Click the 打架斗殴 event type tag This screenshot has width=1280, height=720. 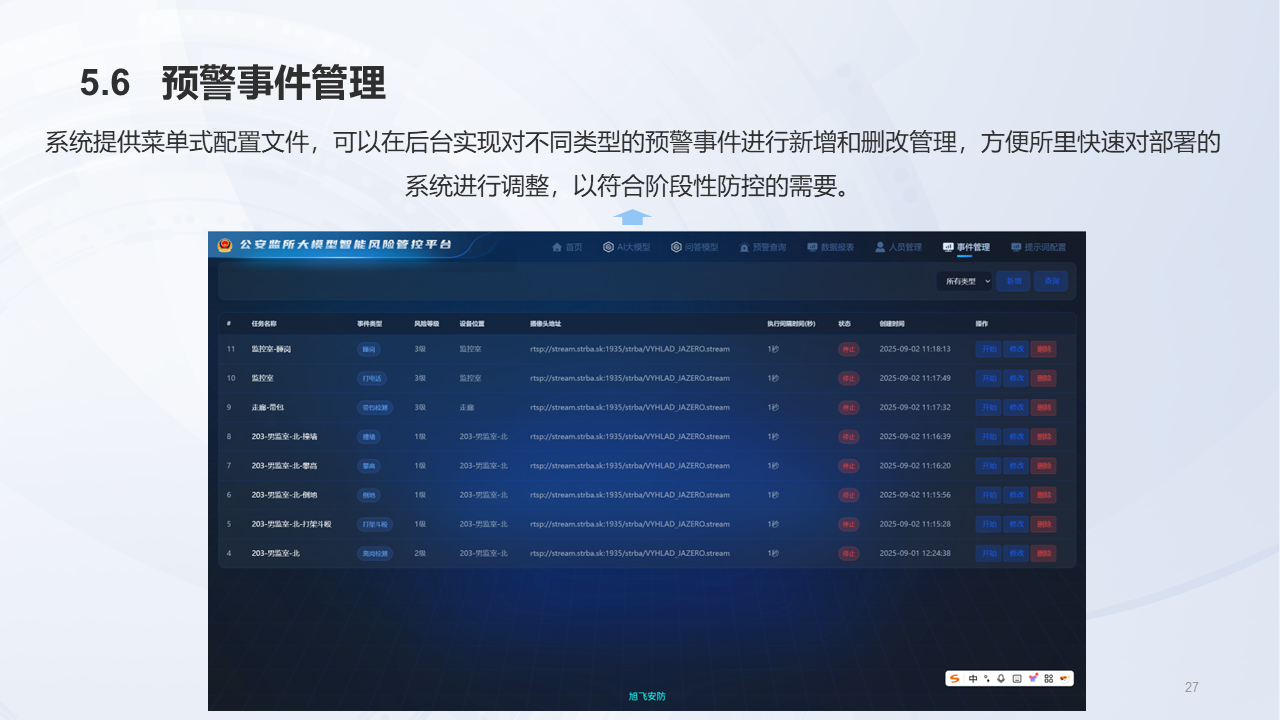click(x=375, y=524)
